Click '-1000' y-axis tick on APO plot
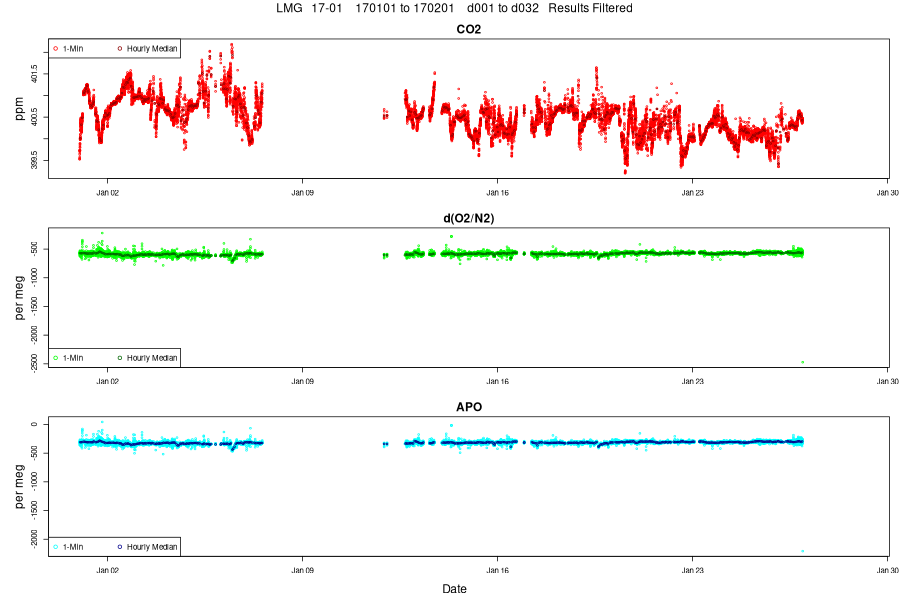The width and height of the screenshot is (900, 600). (x=34, y=482)
